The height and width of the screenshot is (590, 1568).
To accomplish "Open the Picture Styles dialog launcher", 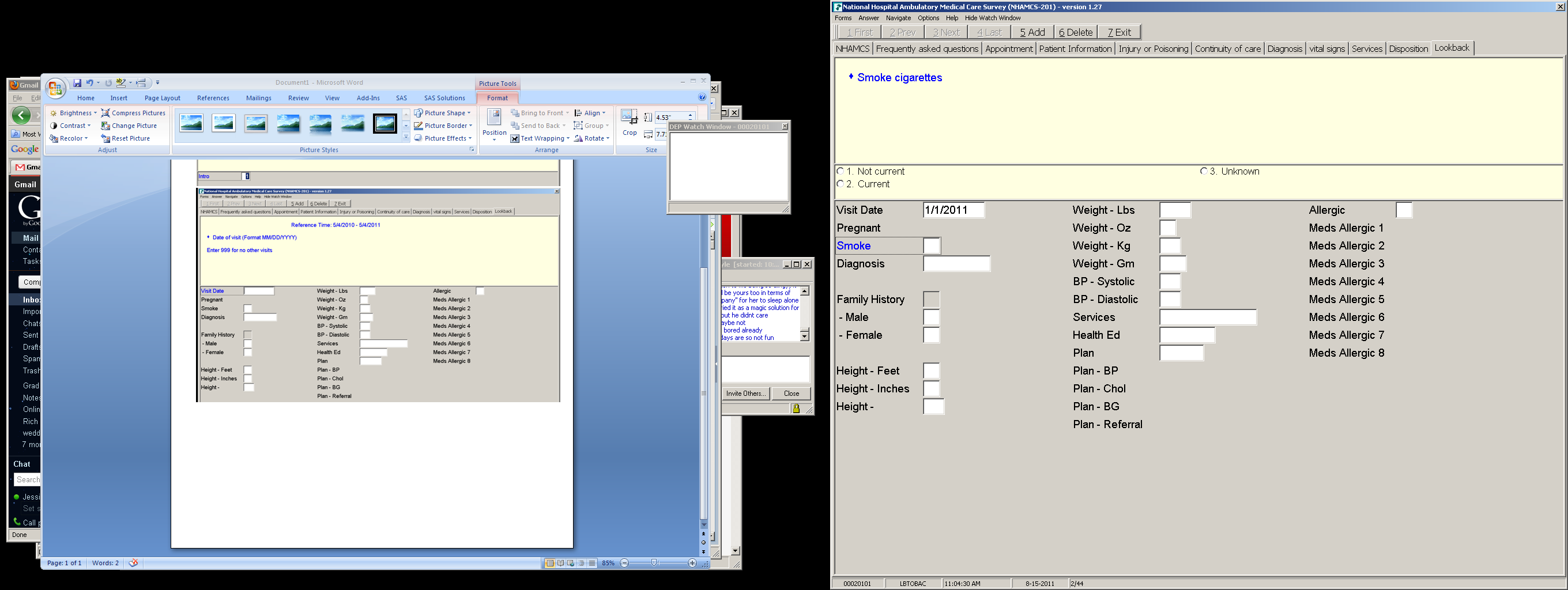I will (x=472, y=150).
